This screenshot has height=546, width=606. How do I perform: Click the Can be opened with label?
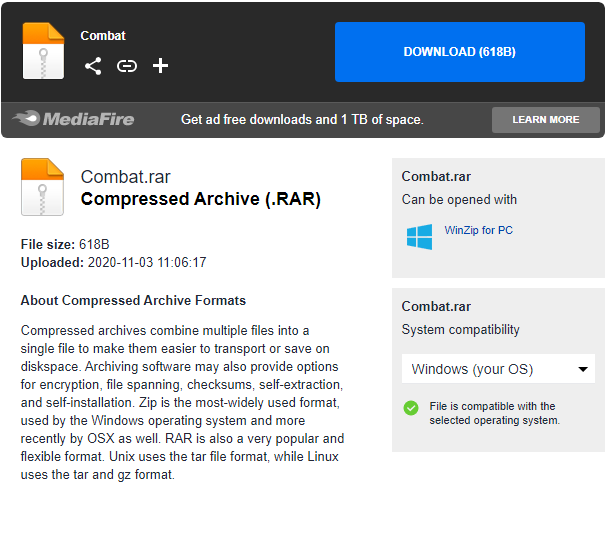[x=459, y=199]
